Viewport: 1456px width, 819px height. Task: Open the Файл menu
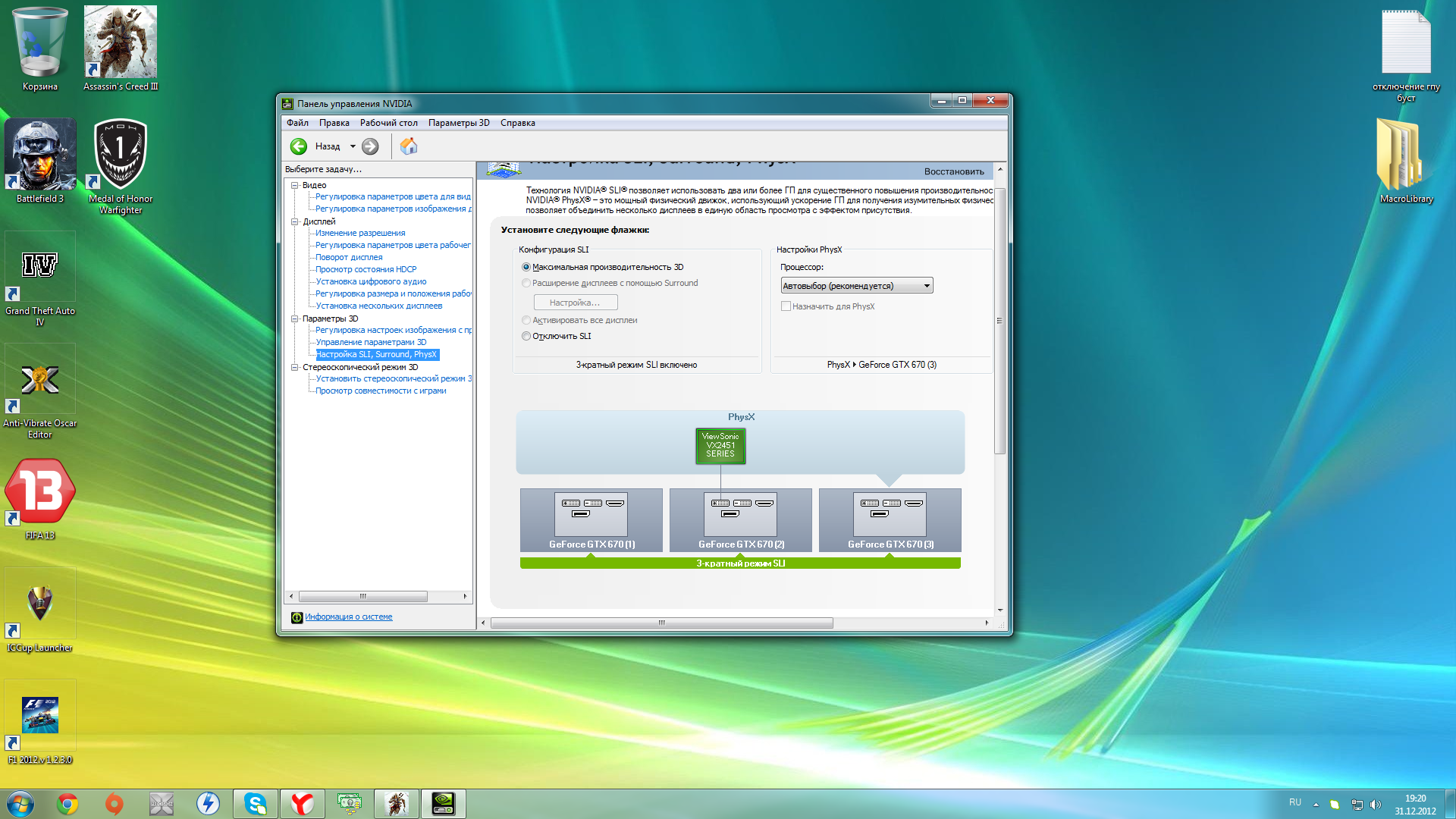click(x=297, y=123)
